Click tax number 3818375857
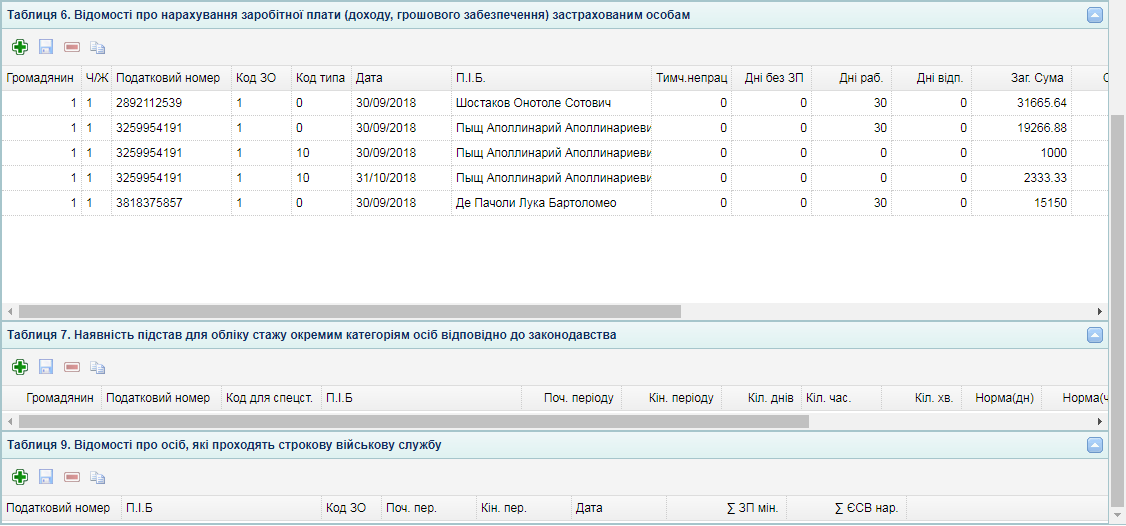The image size is (1126, 526). (149, 203)
